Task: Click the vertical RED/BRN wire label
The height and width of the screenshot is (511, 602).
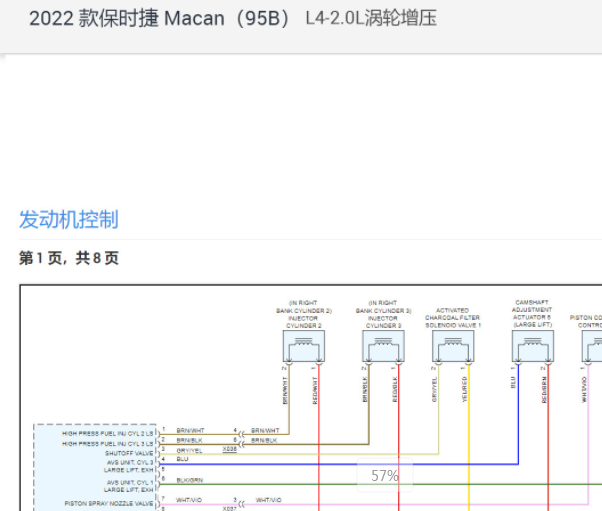Action: (544, 390)
